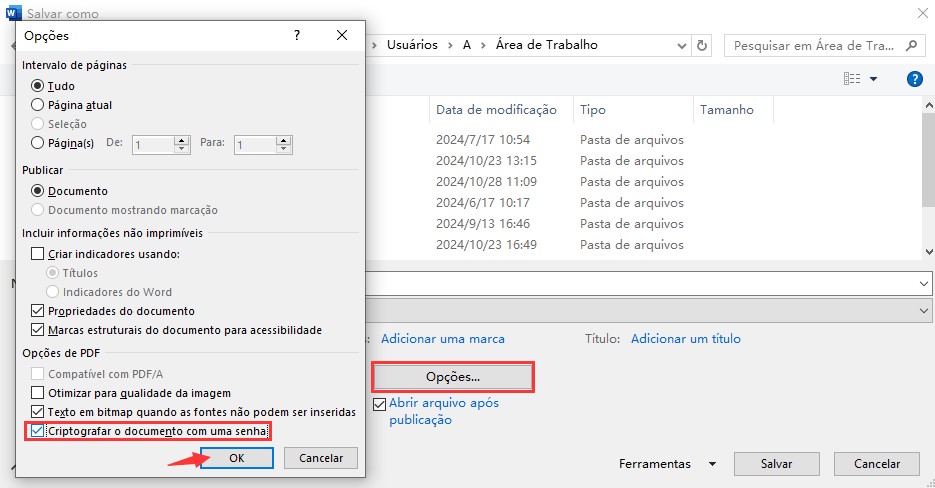Toggle Criptografar o documento com uma senha
This screenshot has height=488, width=935.
click(38, 431)
